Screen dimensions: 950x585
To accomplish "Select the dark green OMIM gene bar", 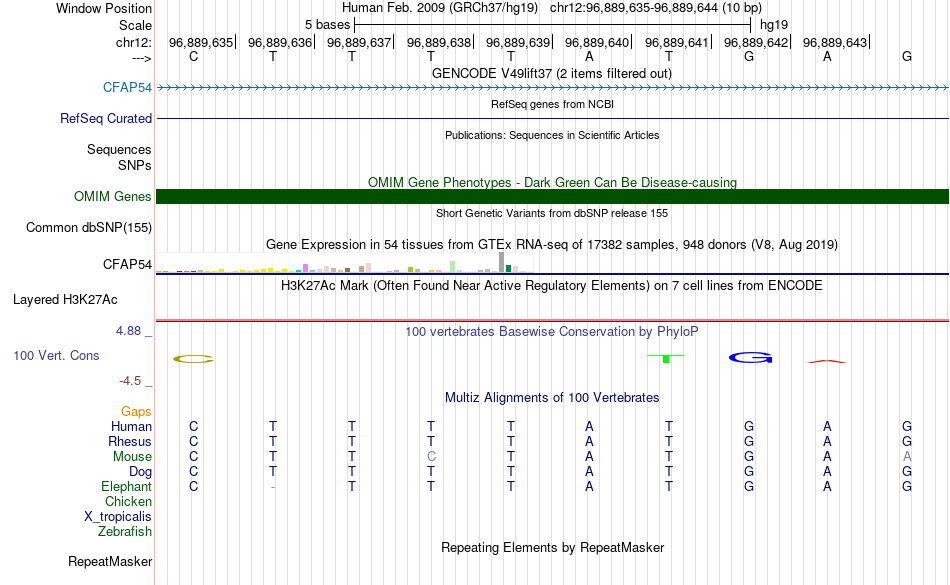I will pyautogui.click(x=552, y=196).
